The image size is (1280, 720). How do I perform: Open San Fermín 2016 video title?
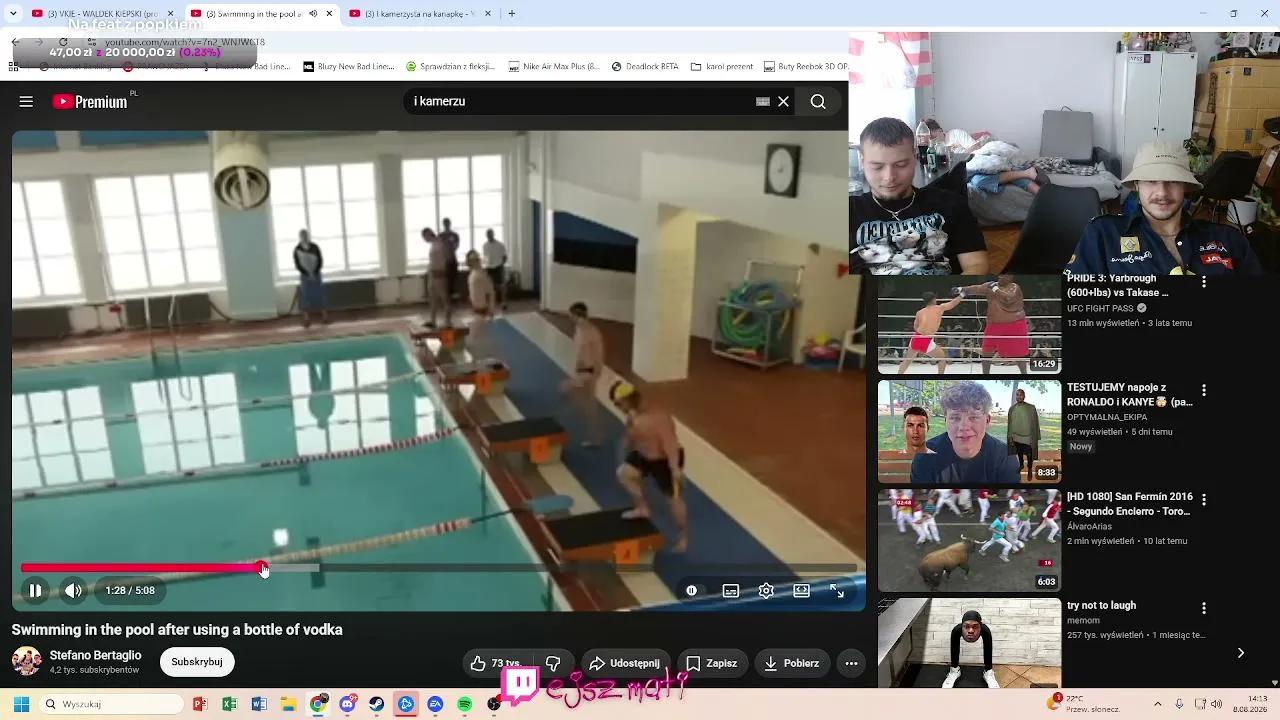click(1130, 504)
